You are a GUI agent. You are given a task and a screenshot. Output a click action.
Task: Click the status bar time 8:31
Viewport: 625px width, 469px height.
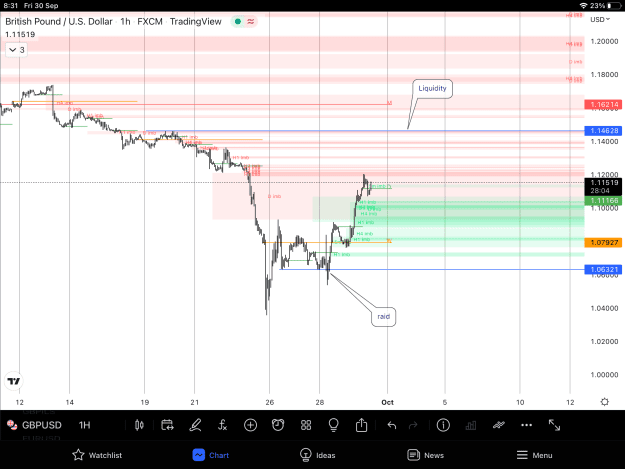11,6
